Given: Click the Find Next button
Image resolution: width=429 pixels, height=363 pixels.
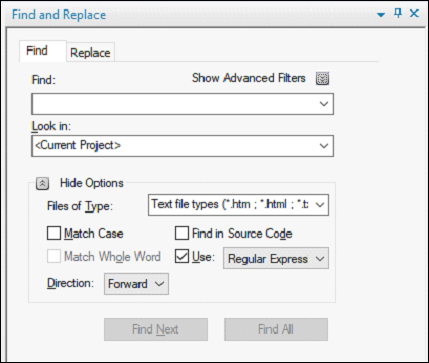Looking at the screenshot, I should pos(156,329).
